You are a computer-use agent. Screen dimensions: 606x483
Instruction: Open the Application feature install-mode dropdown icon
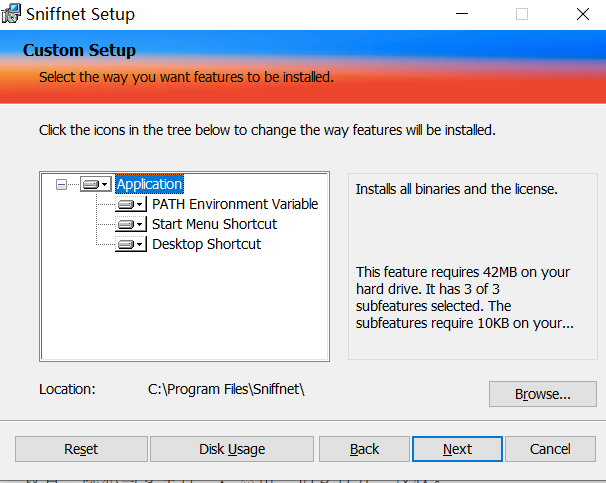[x=96, y=184]
